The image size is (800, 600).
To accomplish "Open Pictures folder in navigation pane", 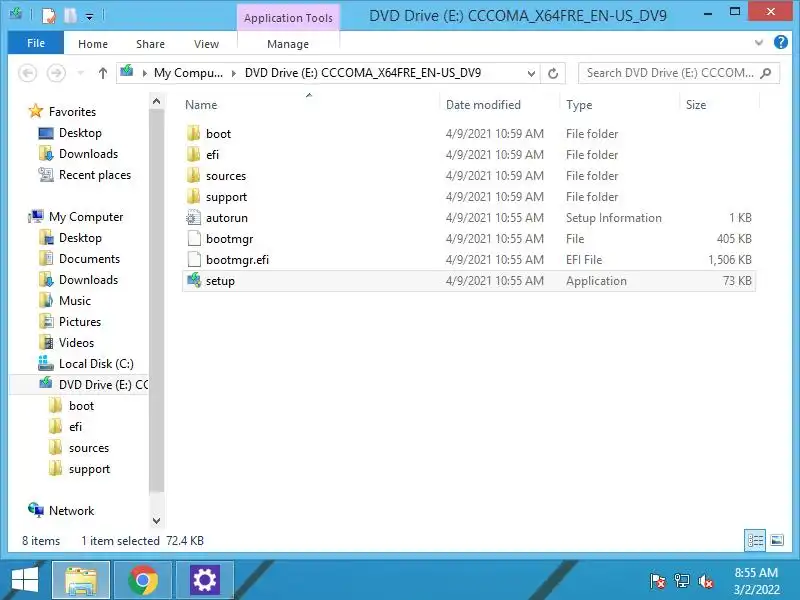I will [80, 321].
